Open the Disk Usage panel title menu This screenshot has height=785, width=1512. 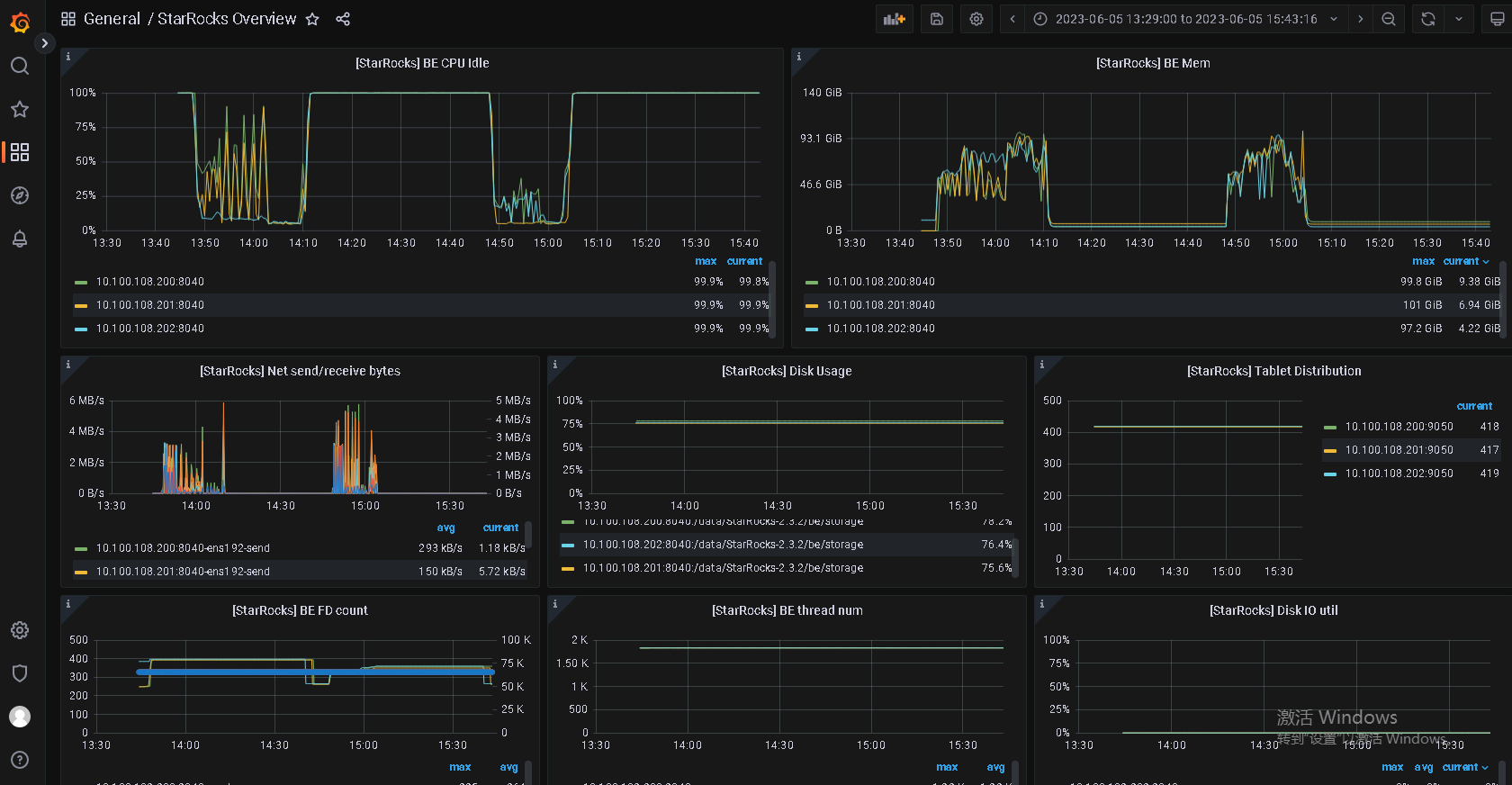click(787, 371)
